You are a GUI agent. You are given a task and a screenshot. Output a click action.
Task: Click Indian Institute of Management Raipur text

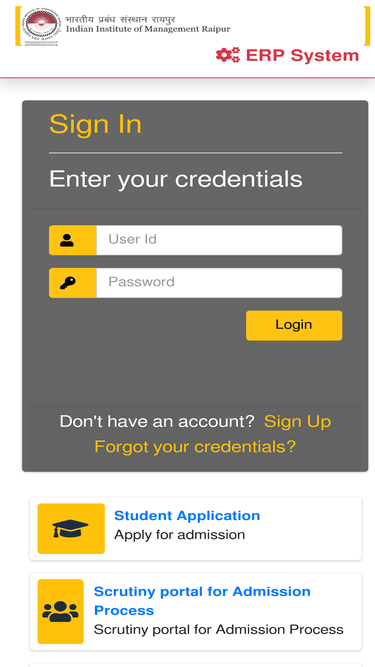click(x=148, y=29)
